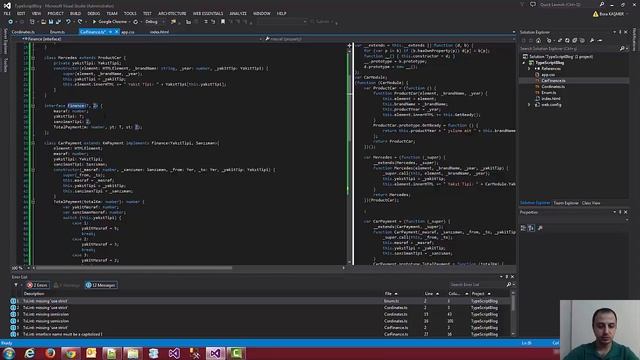Click Preview Selected Items icon in Solution Explorer
640x360 pixels.
pos(600,40)
